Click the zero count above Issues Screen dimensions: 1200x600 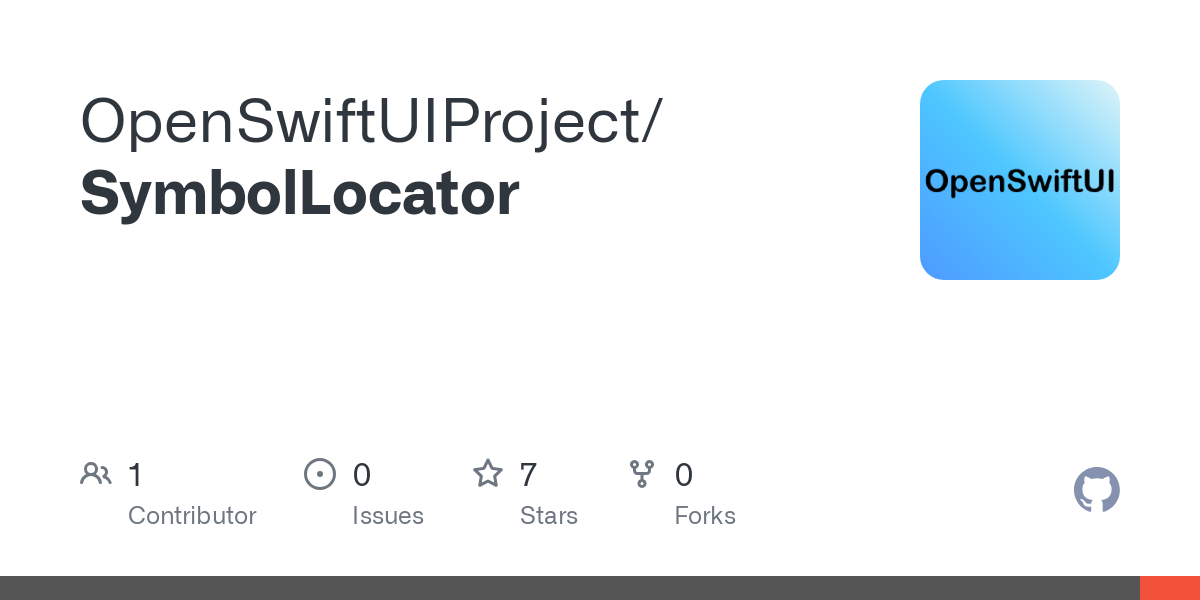362,475
